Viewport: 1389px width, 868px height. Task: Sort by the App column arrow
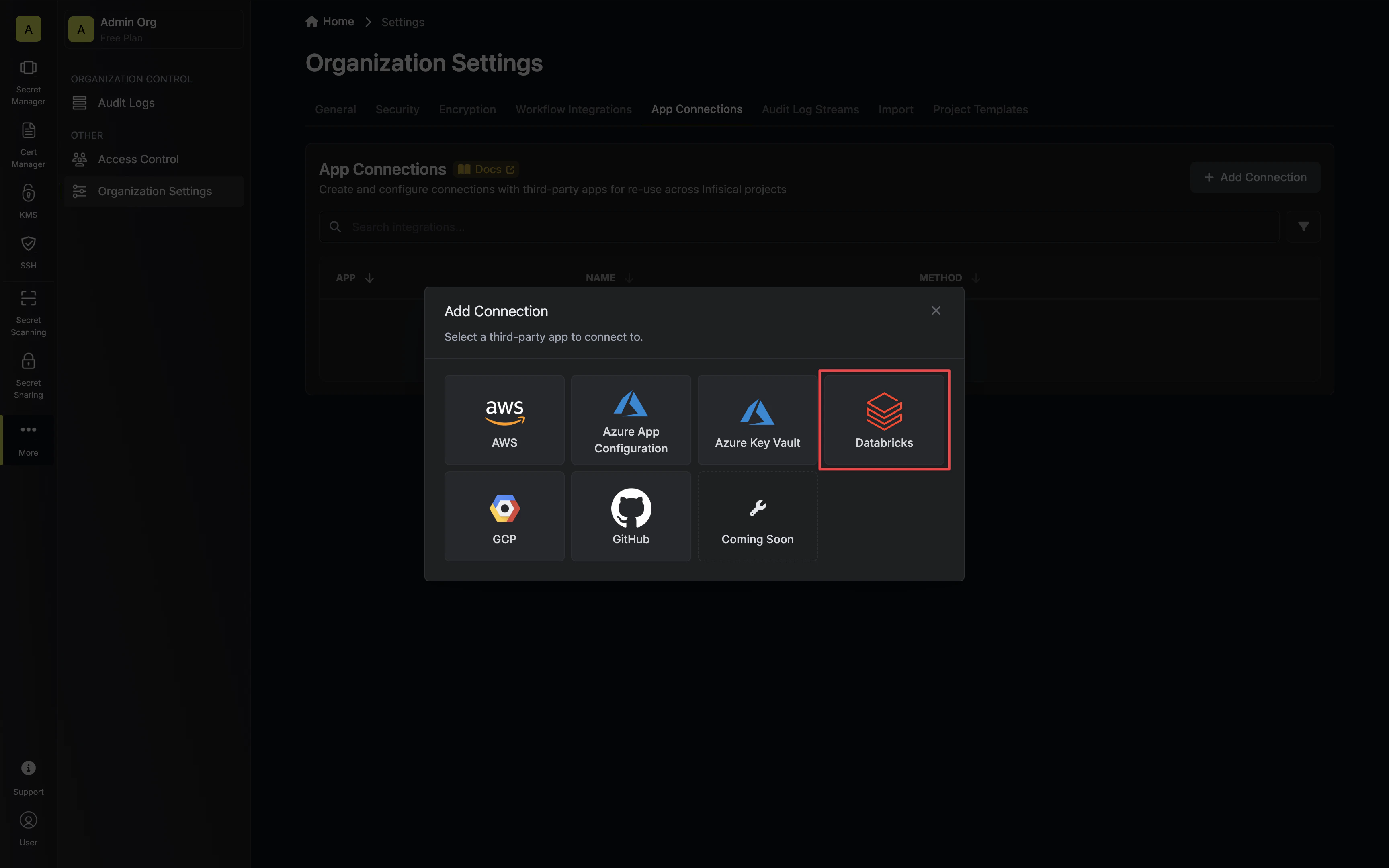pos(370,278)
